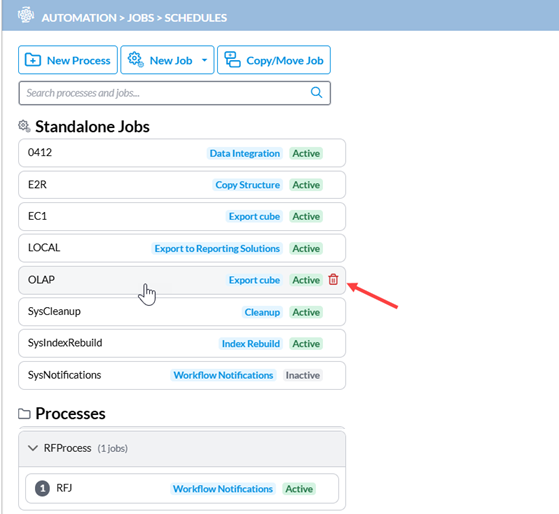The image size is (559, 514).
Task: Click the Processes folder icon
Action: pyautogui.click(x=24, y=413)
